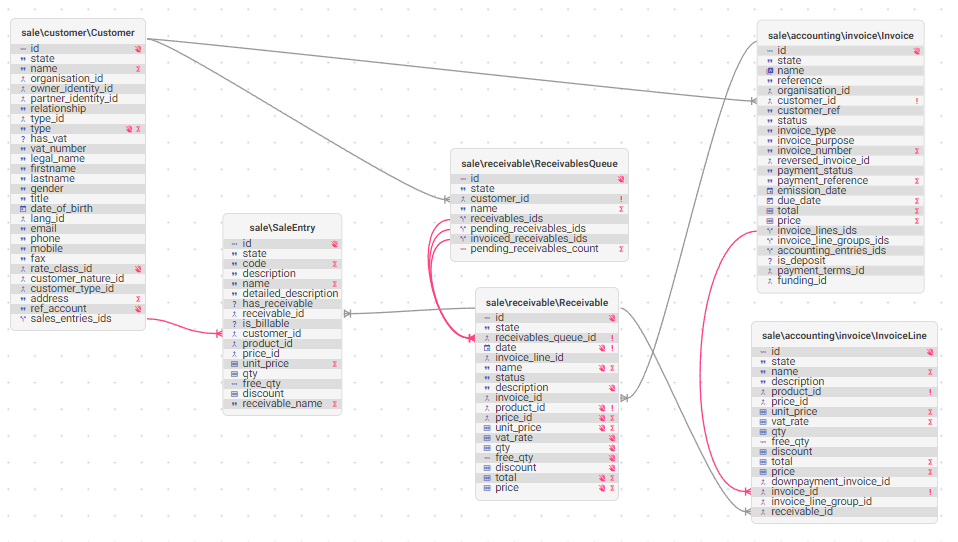The width and height of the screenshot is (958, 542).
Task: Click the many-to-one icon before SaleEntry receivable_id
Action: coord(235,314)
